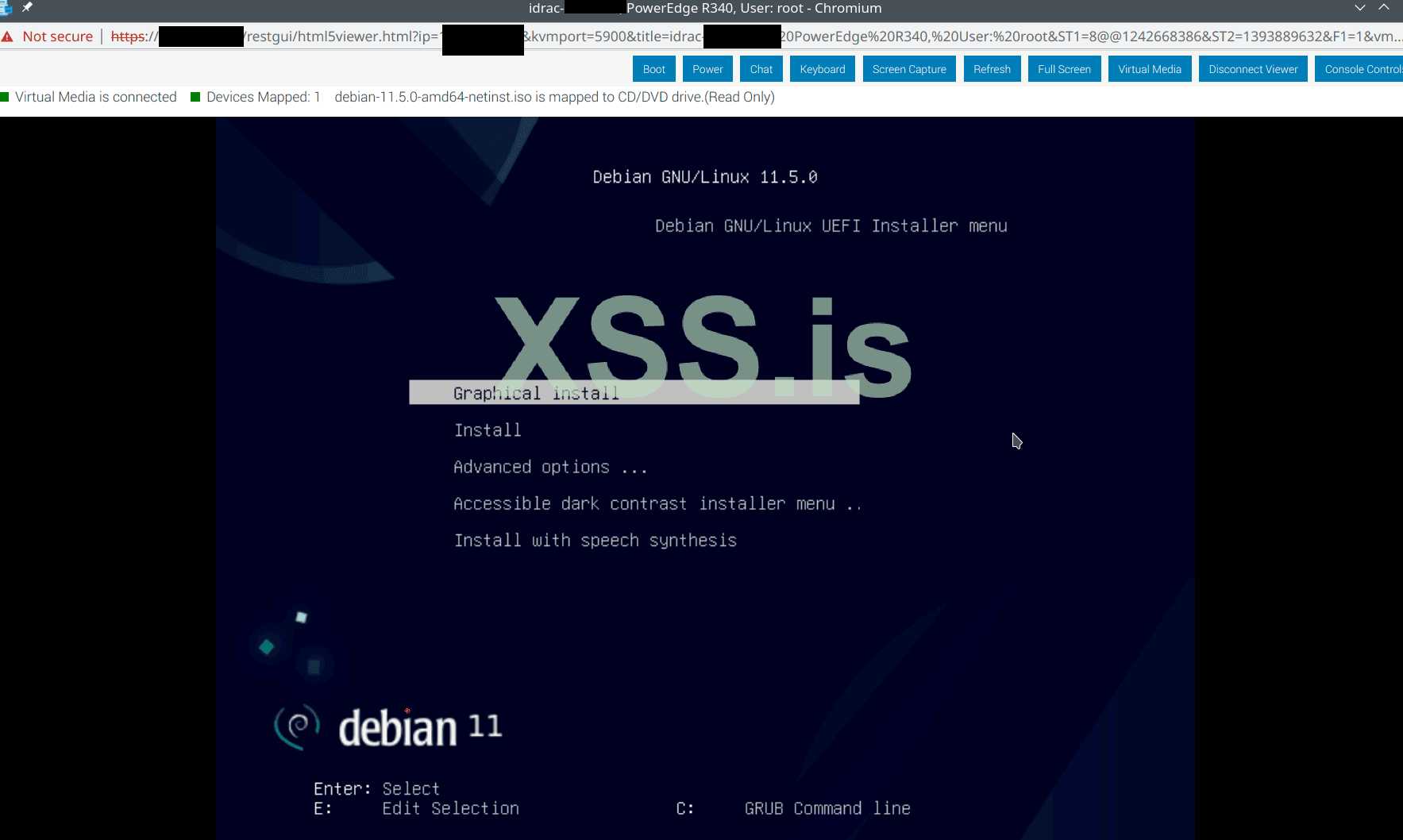Click the Not secure warning triangle
The height and width of the screenshot is (840, 1403).
tap(8, 36)
